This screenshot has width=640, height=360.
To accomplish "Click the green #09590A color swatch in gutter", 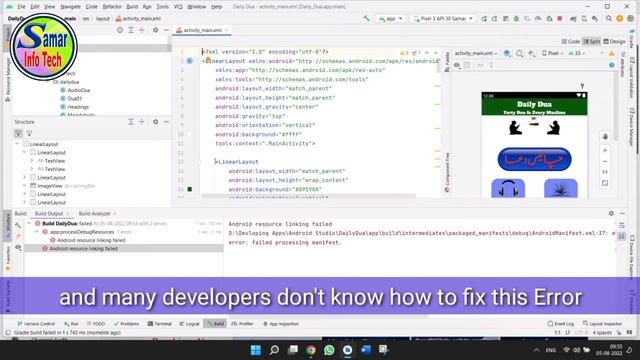I will click(x=190, y=189).
